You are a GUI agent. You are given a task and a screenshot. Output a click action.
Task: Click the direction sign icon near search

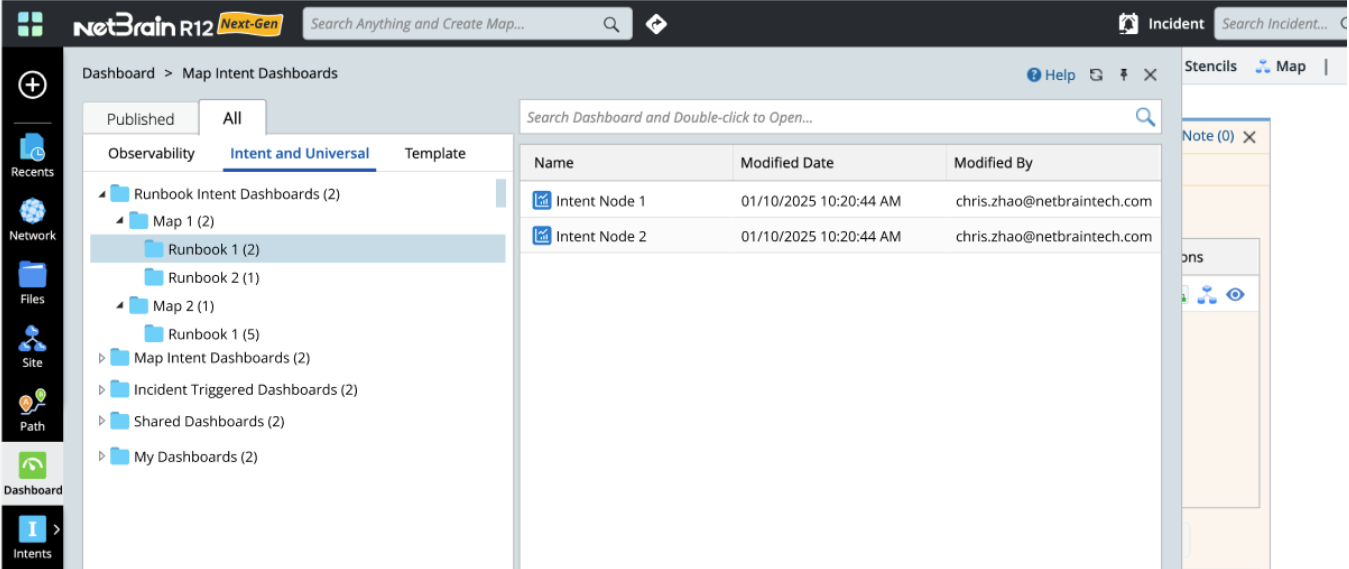pos(656,24)
